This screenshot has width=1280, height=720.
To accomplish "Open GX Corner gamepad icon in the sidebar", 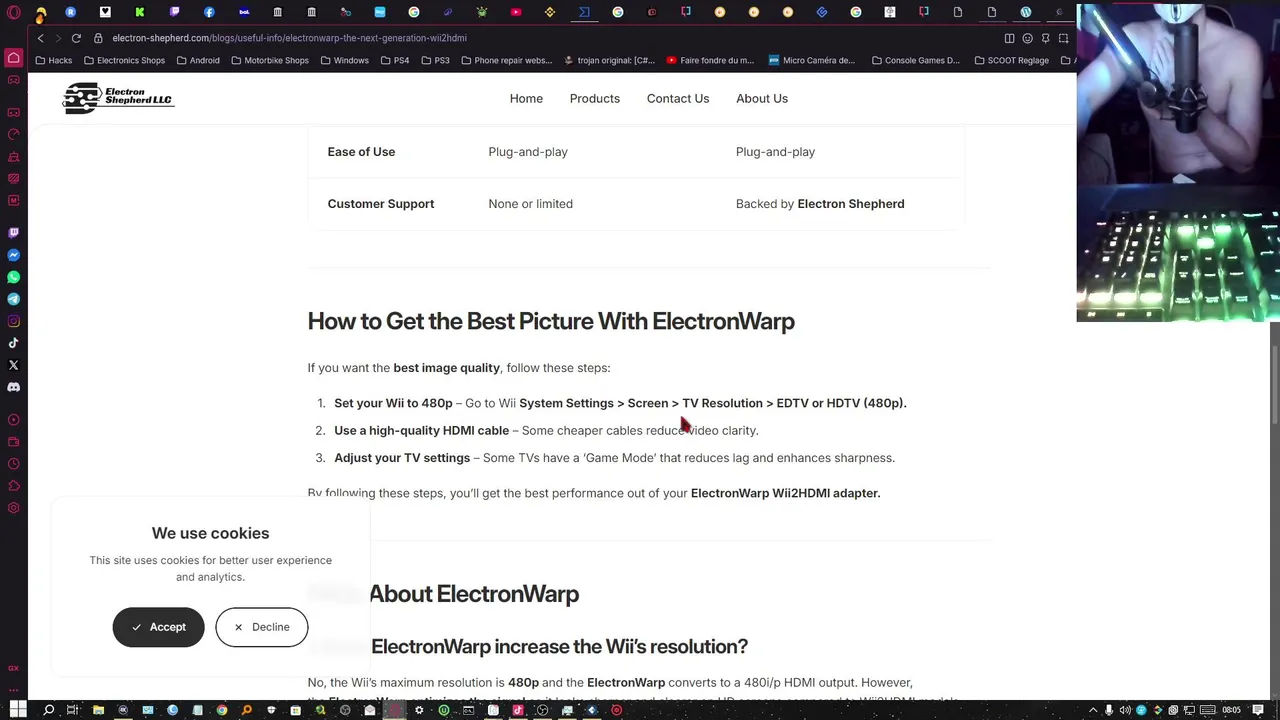I will 14,112.
